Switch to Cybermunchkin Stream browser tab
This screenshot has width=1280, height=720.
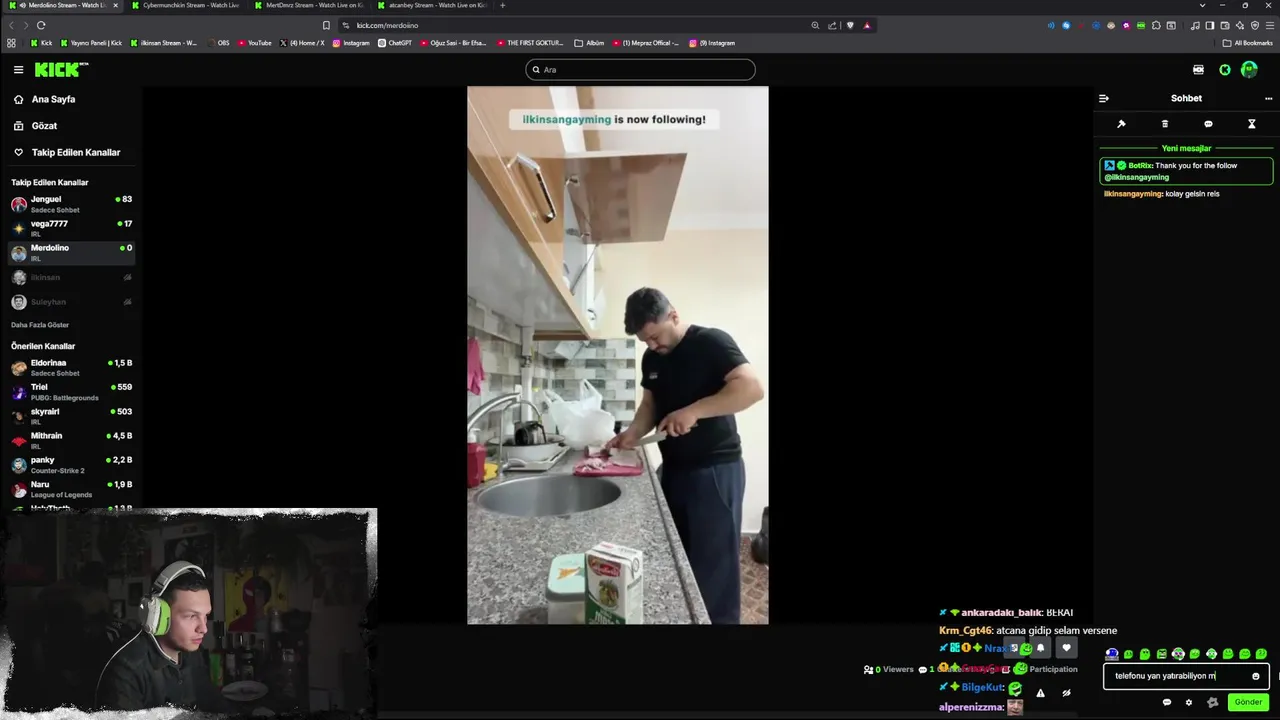click(185, 5)
